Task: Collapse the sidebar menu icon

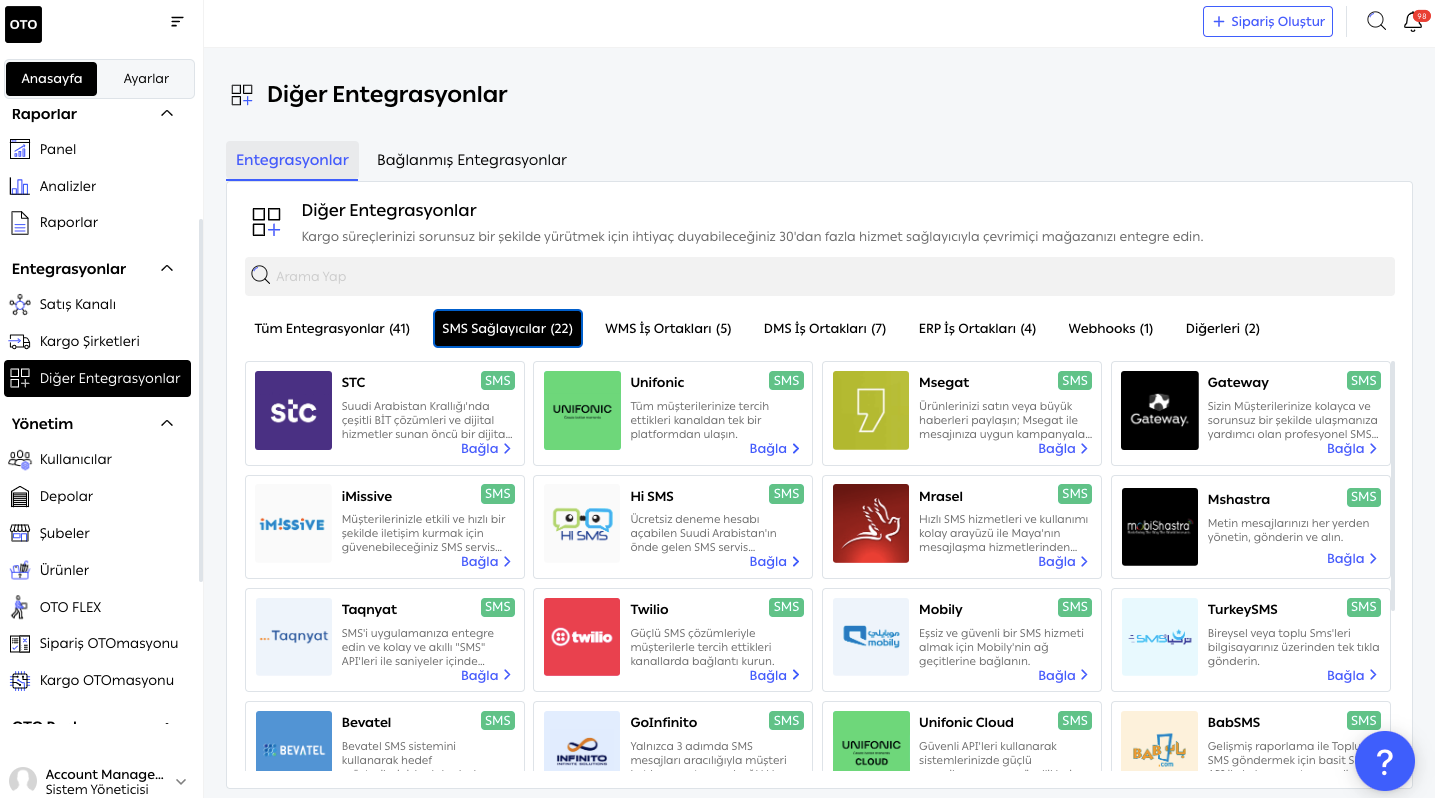Action: pos(177,22)
